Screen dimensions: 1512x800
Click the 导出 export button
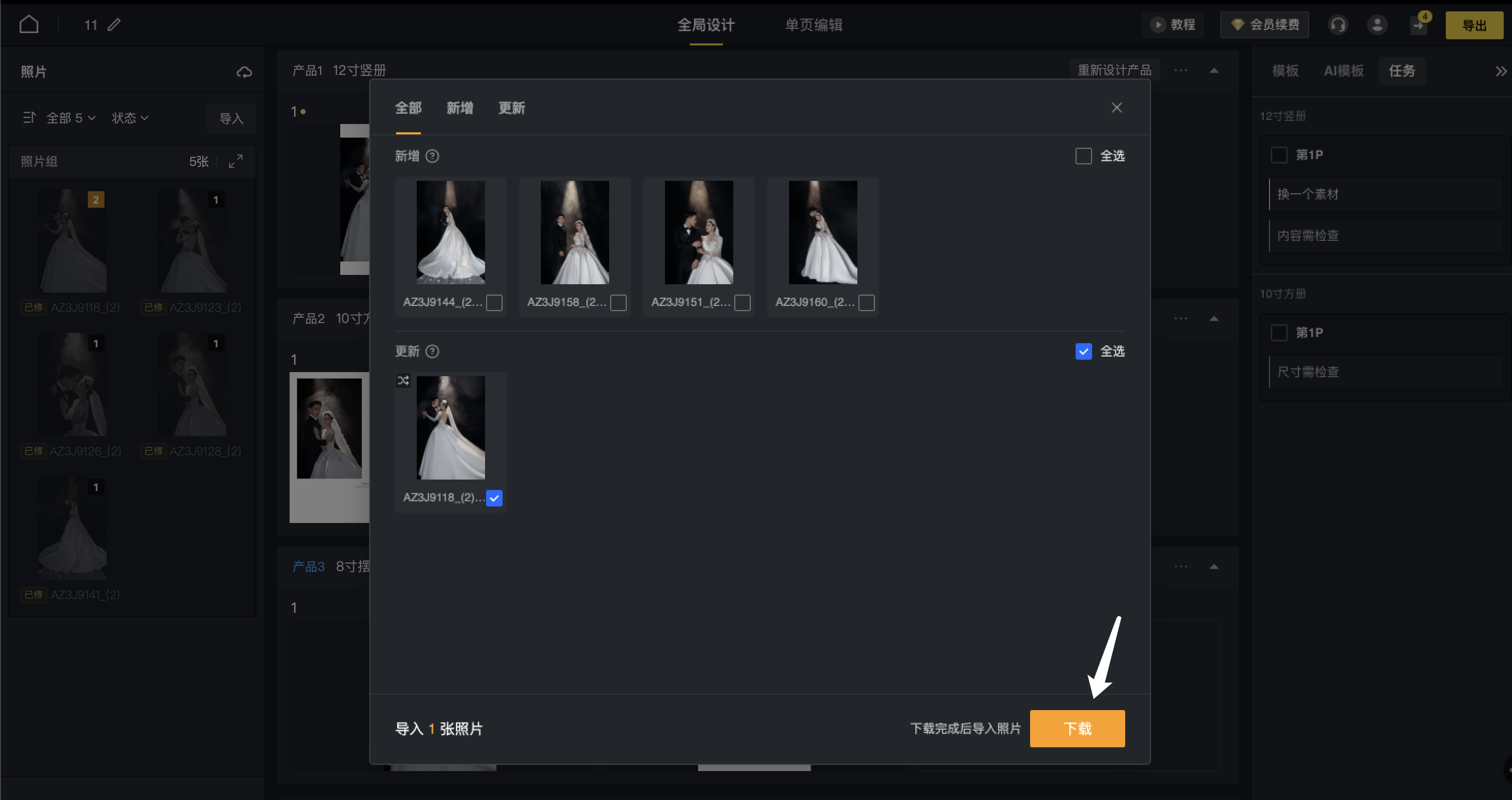[1474, 25]
